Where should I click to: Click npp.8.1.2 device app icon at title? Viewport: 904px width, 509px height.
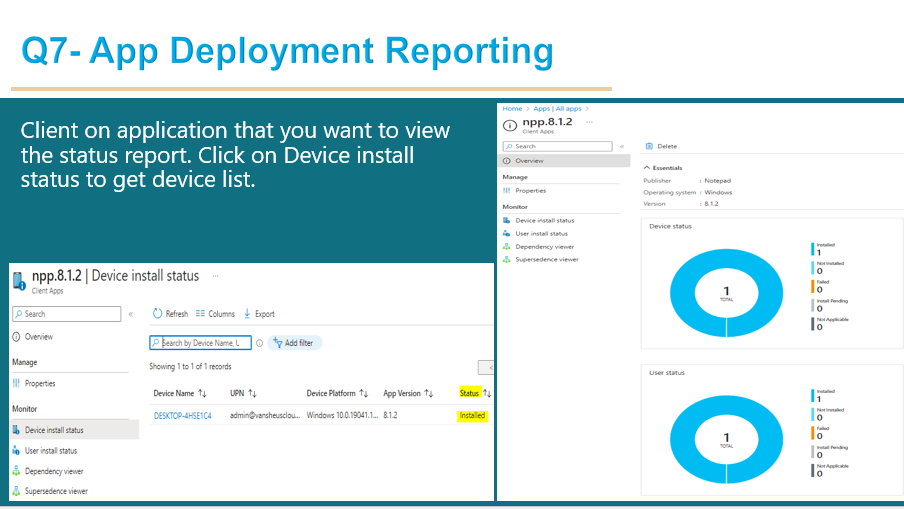pos(18,281)
